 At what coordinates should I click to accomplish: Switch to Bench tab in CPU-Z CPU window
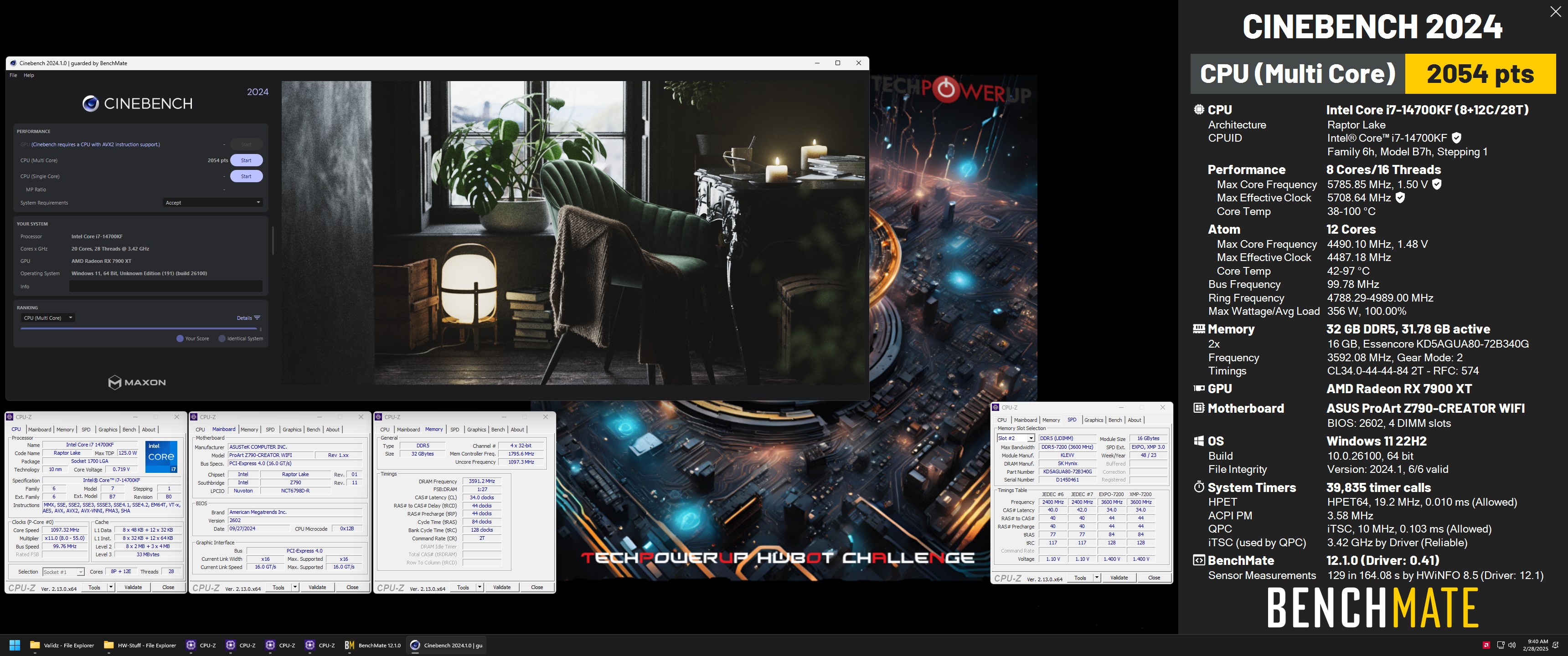[x=129, y=430]
